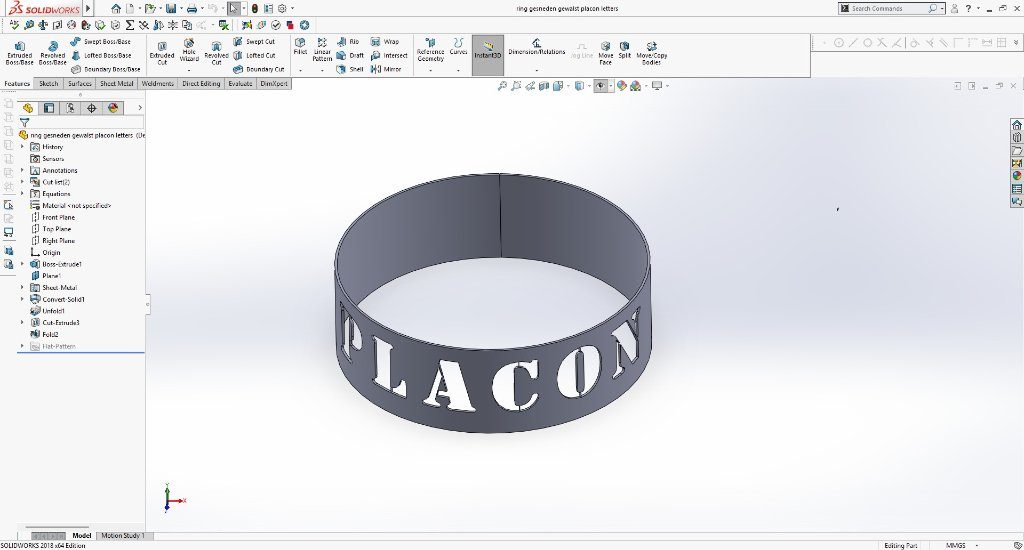This screenshot has height=550, width=1024.
Task: Expand the Sheet-Metal feature
Action: point(23,287)
